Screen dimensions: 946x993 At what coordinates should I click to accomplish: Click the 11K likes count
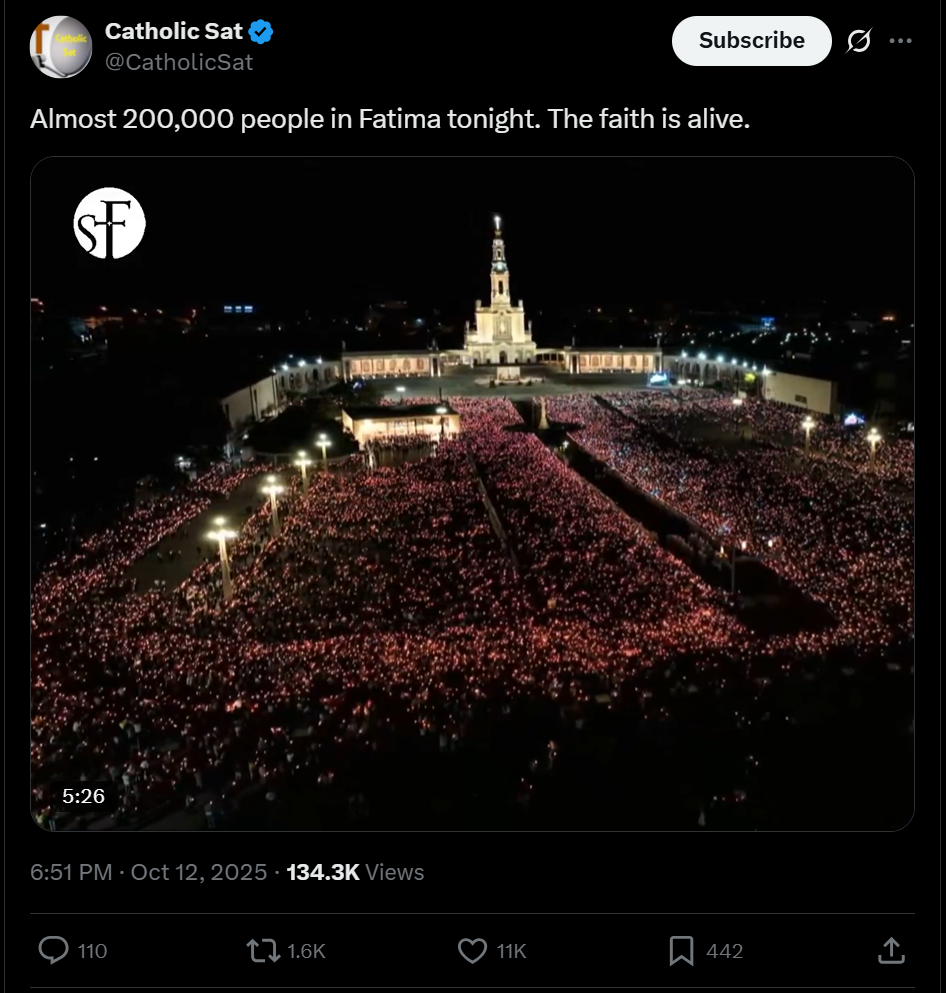click(511, 951)
